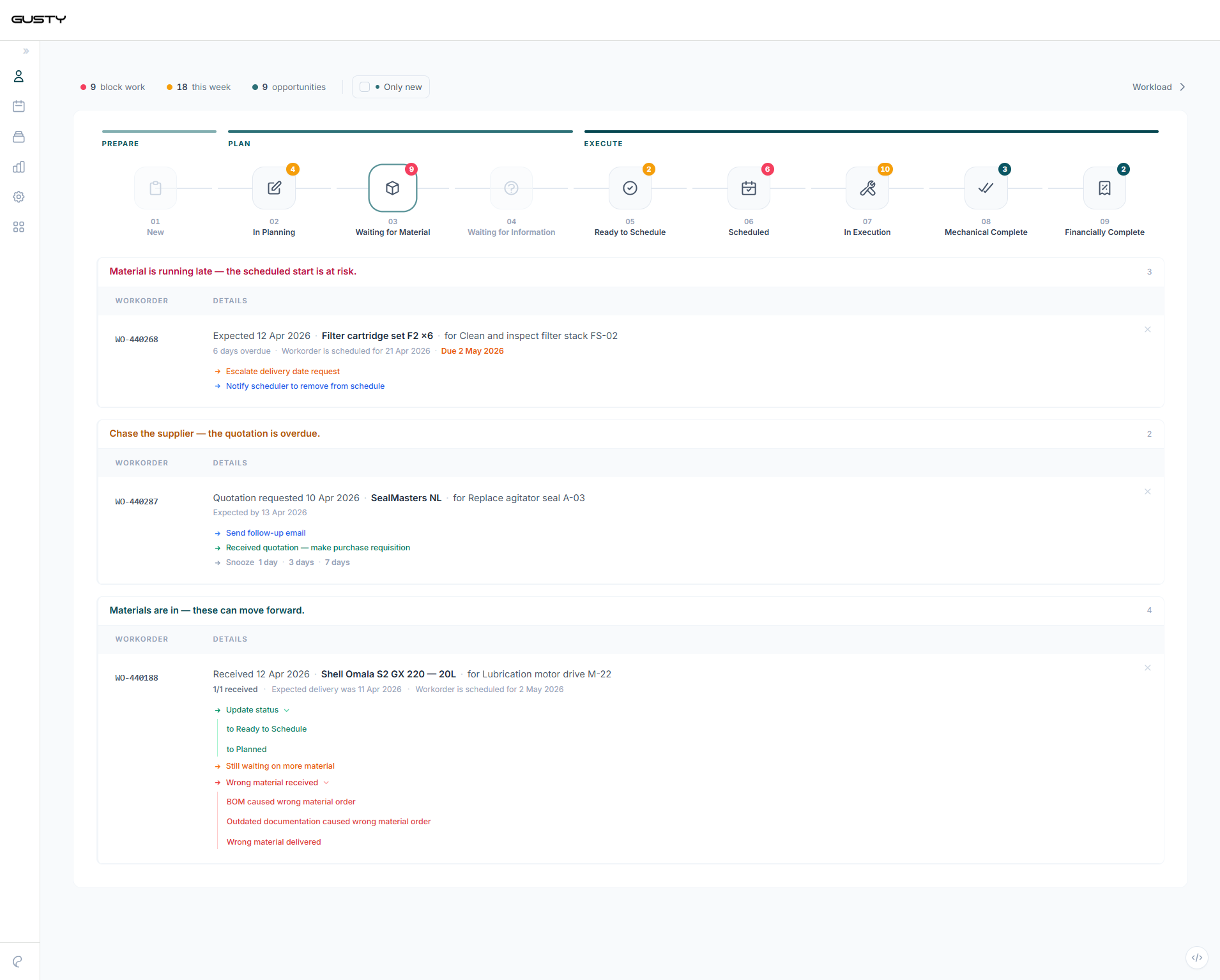Choose Wrong material delivered
Screen dimensions: 1220x980
[x=273, y=842]
